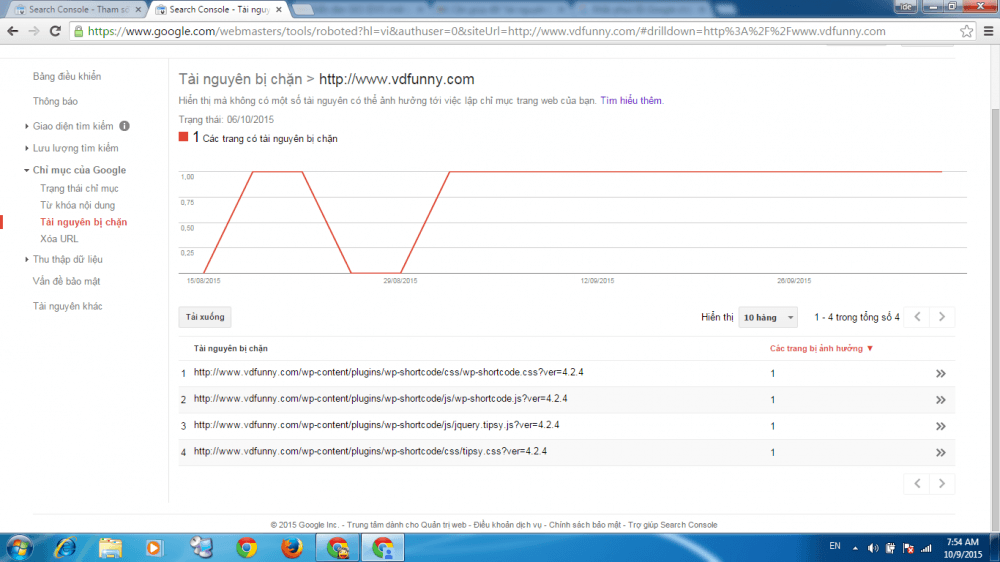Open Bảng điều khiển in sidebar
1000x562 pixels.
[67, 77]
